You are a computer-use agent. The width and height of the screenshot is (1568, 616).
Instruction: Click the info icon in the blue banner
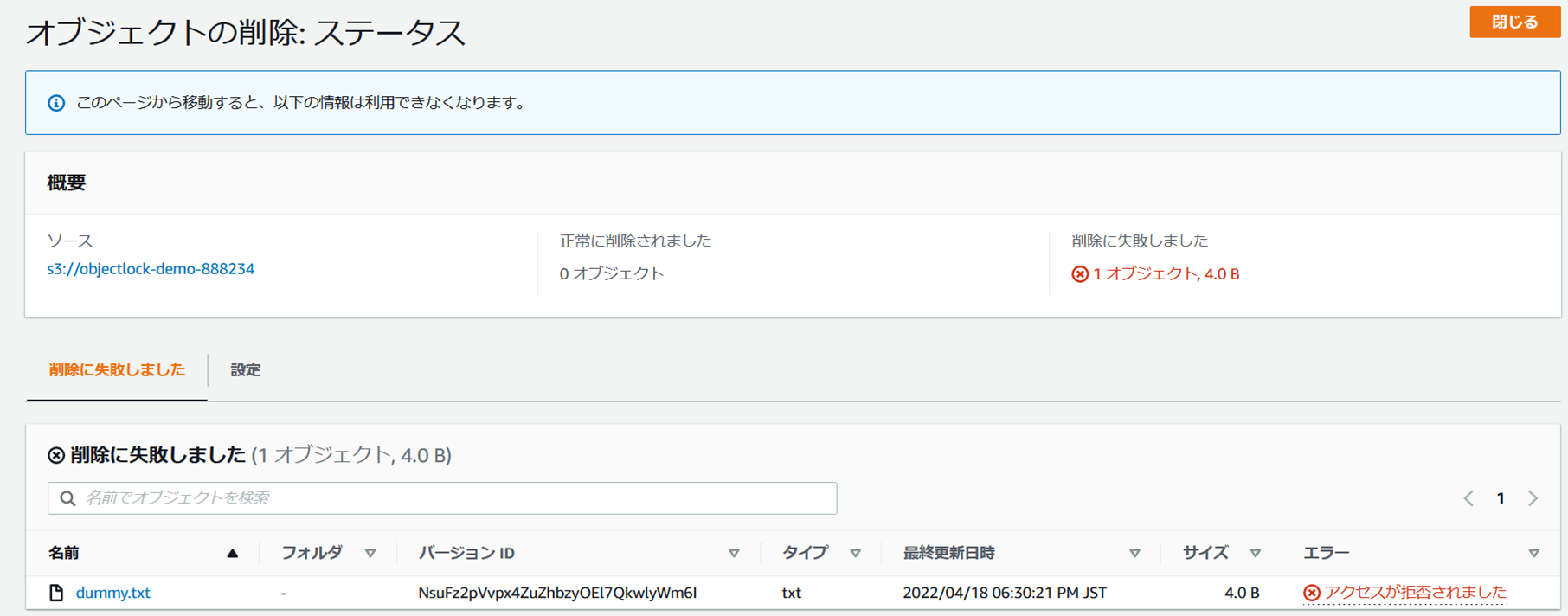click(56, 103)
